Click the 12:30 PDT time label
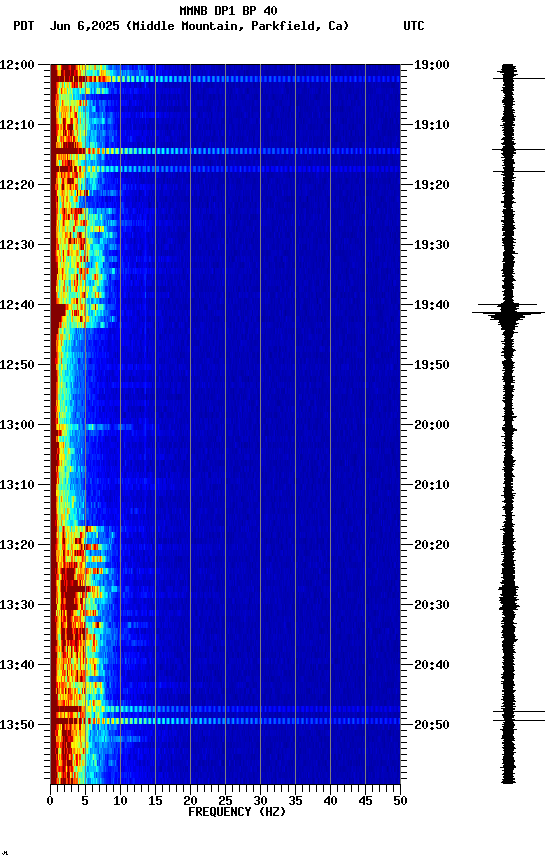 pyautogui.click(x=17, y=245)
